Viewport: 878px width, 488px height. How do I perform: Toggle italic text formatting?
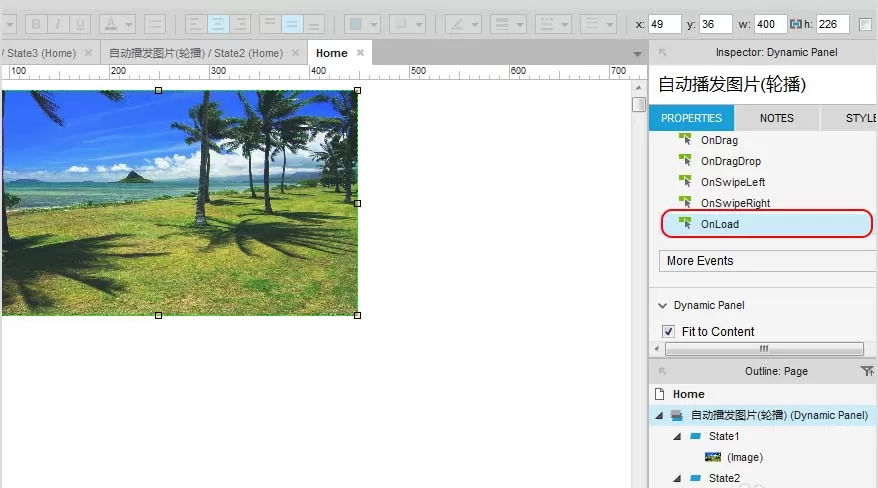click(58, 24)
